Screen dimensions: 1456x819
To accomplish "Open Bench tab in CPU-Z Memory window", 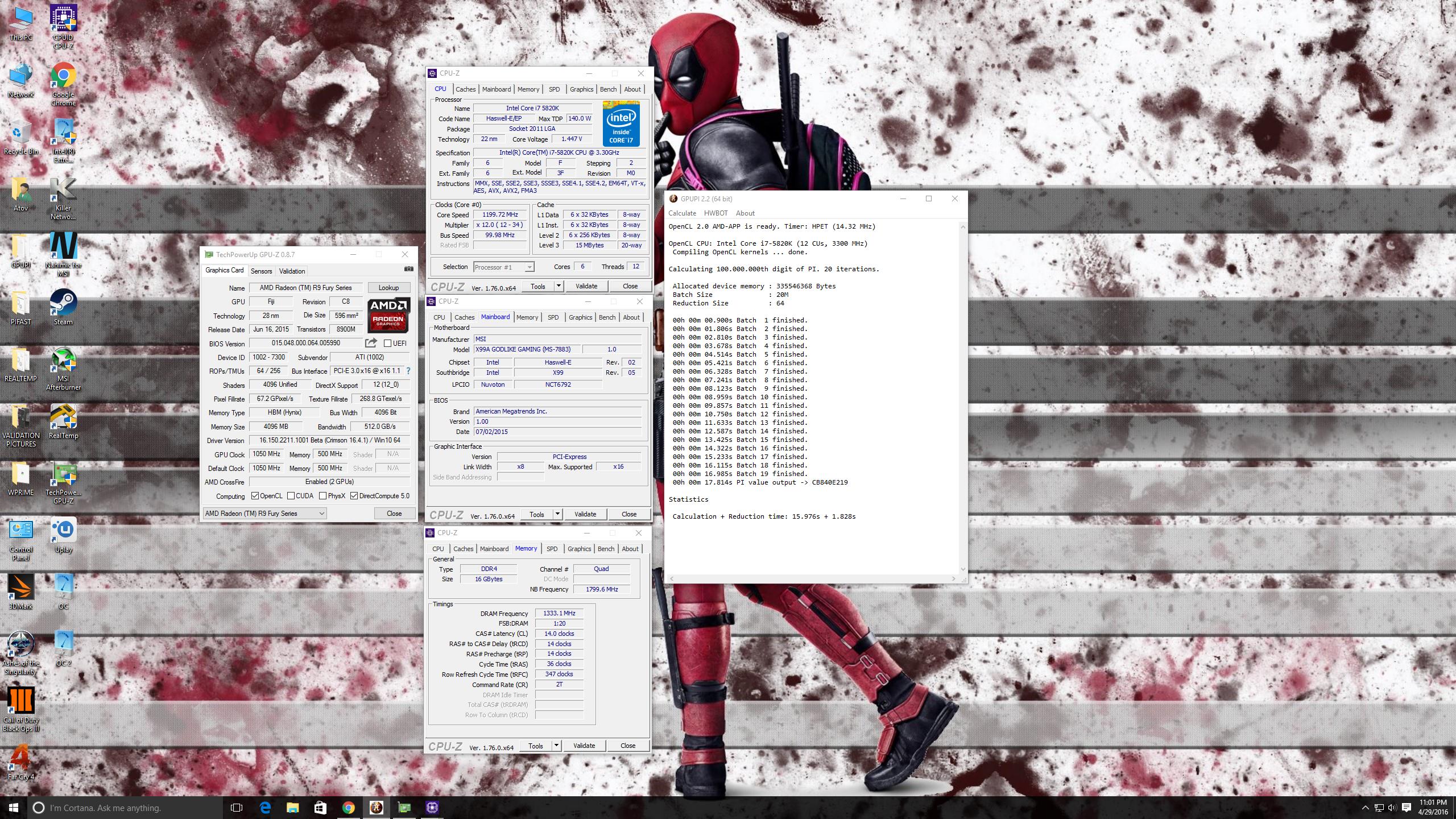I will click(606, 549).
